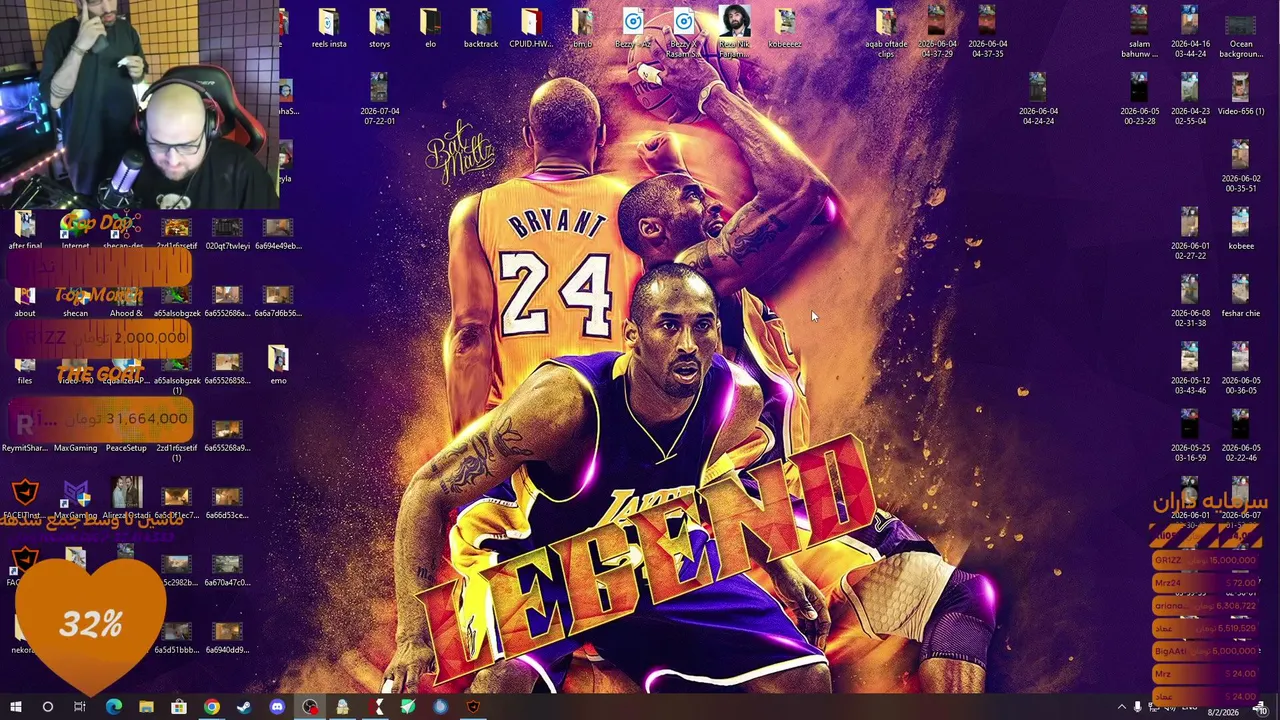1280x720 pixels.
Task: Select the 'kobeeeez' desktop folder
Action: (785, 29)
